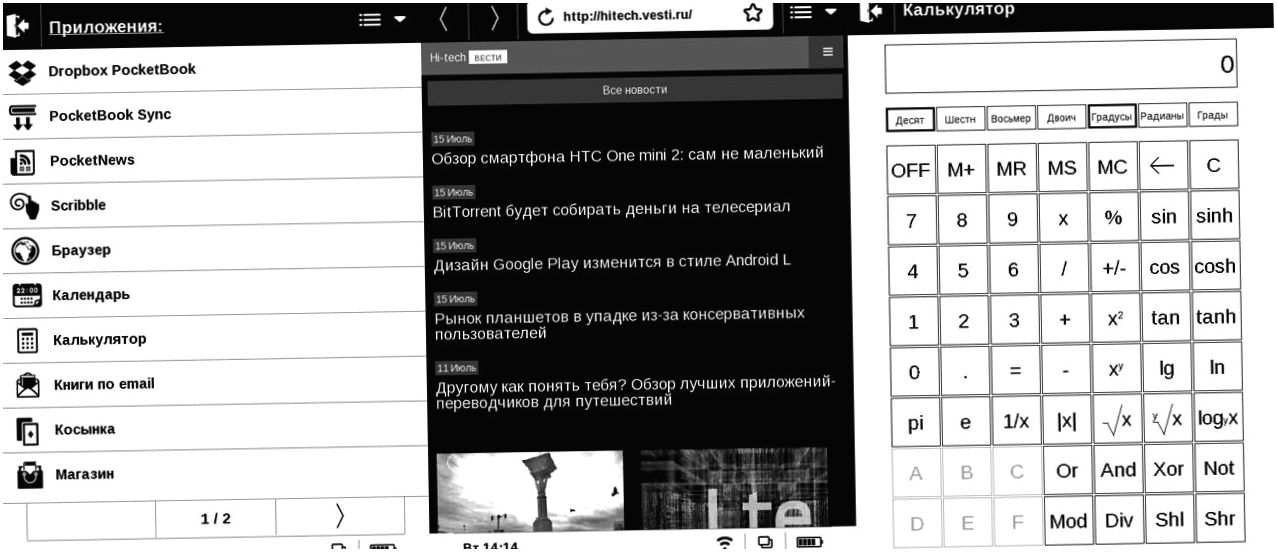Open the Календарь calendar icon

[26, 296]
